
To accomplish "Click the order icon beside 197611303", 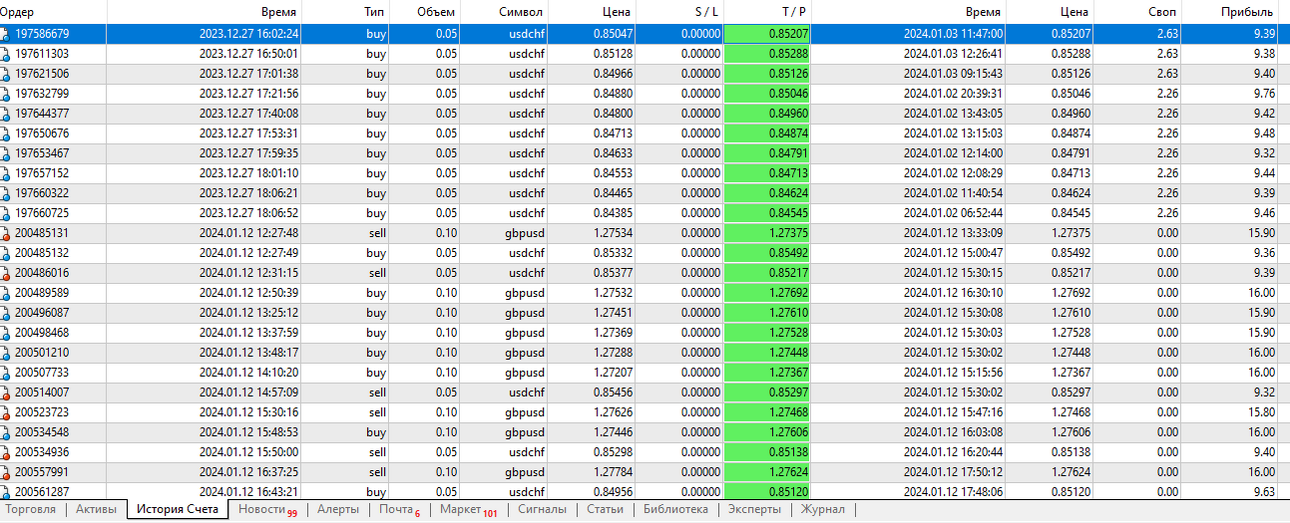I will coord(5,54).
